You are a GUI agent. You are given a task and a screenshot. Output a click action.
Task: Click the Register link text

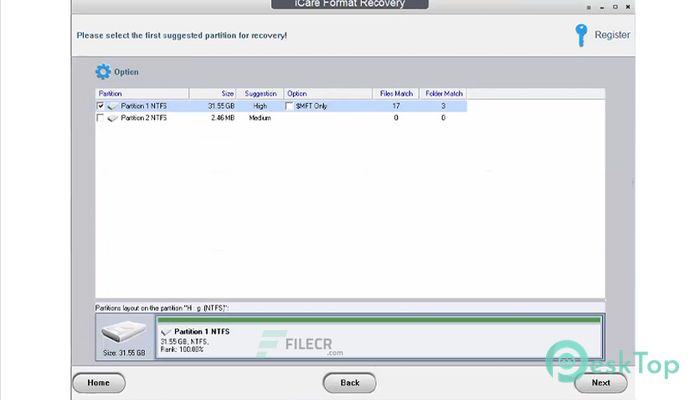click(x=612, y=35)
